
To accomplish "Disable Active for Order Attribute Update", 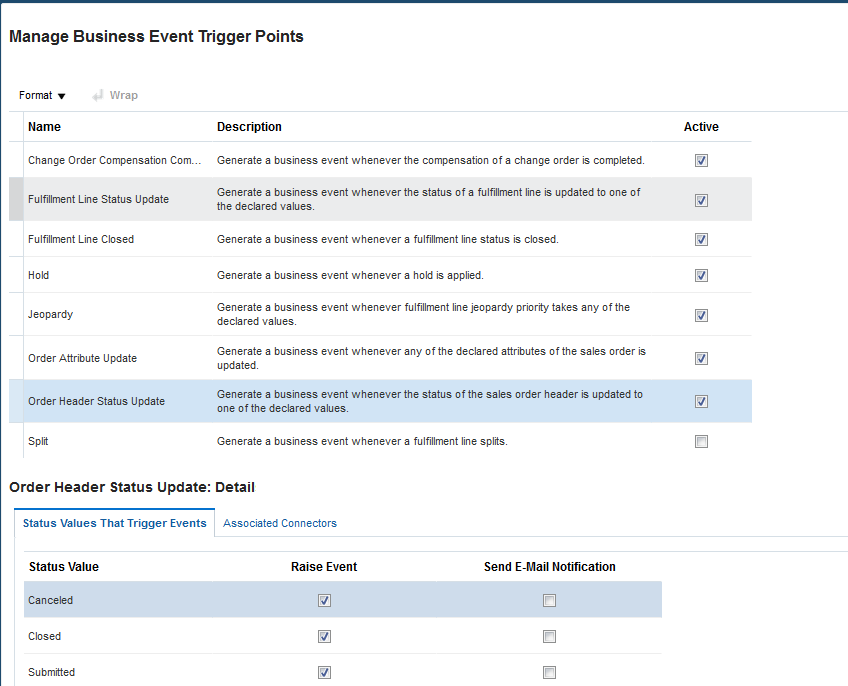I will [x=701, y=358].
